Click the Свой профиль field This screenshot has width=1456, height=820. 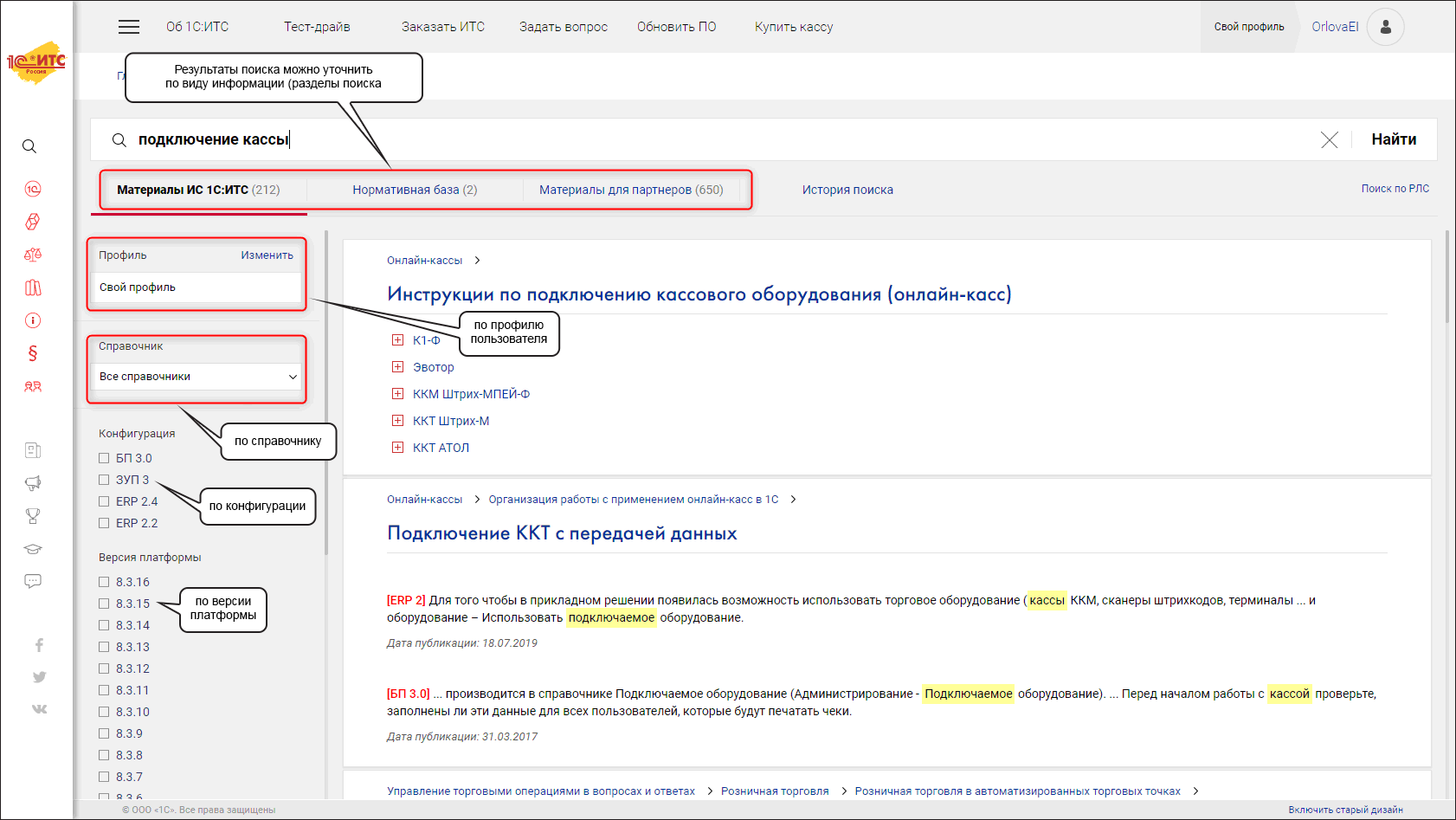tap(196, 287)
